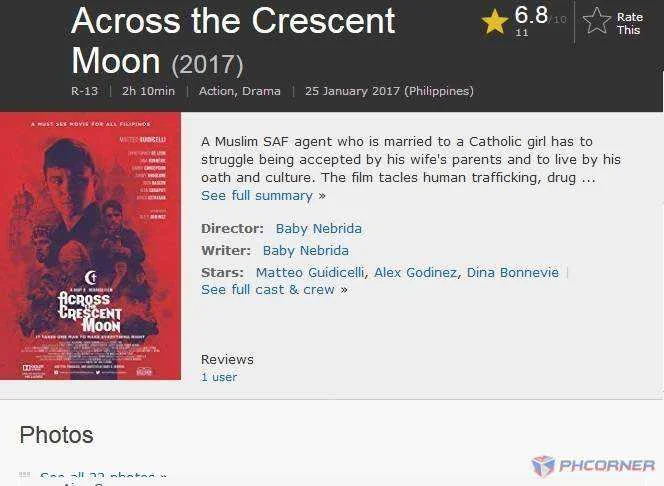The image size is (664, 486).
Task: Open the Across the Crescent Moon poster
Action: tap(90, 246)
